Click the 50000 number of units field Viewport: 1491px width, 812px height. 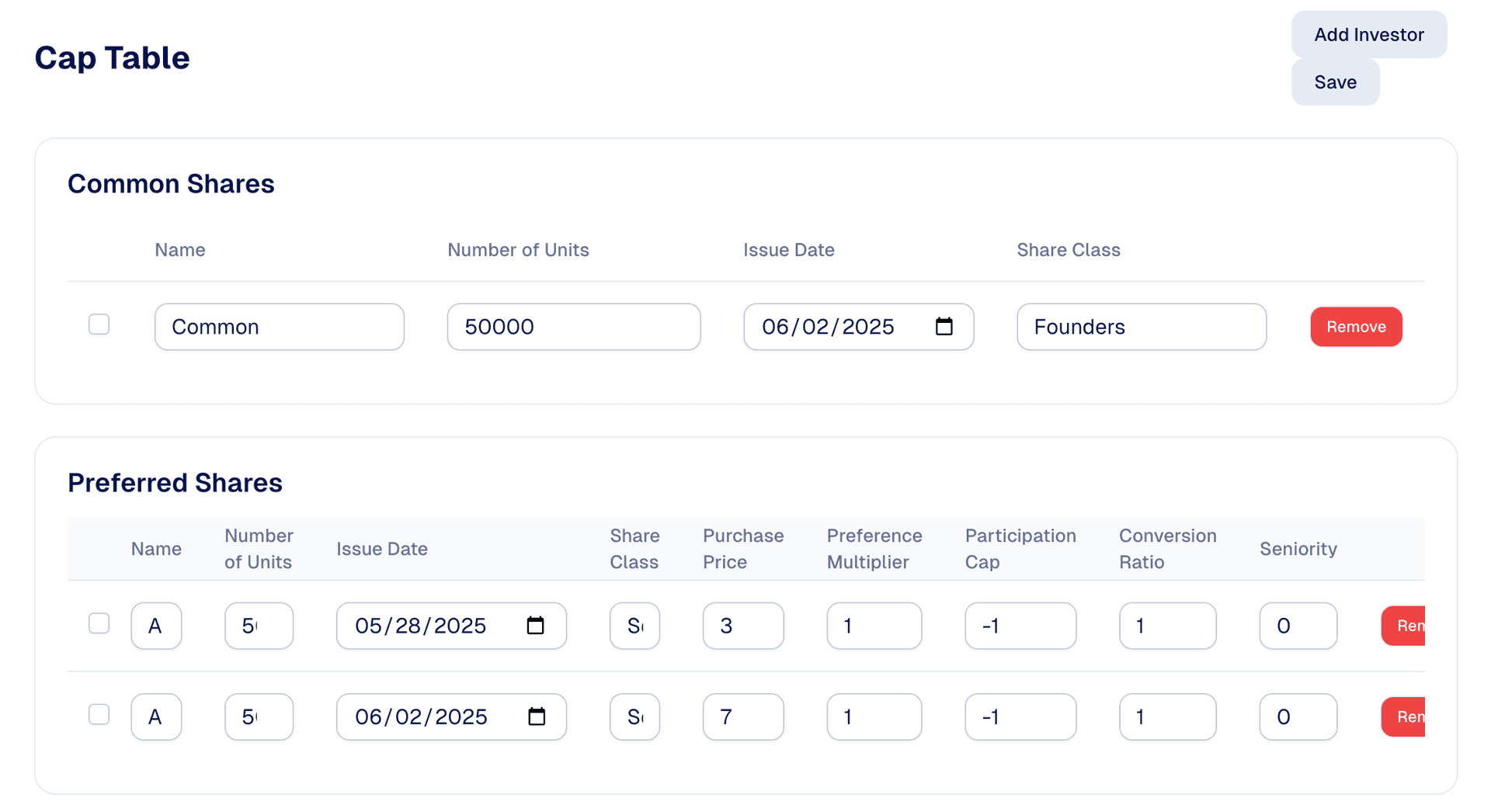point(573,327)
